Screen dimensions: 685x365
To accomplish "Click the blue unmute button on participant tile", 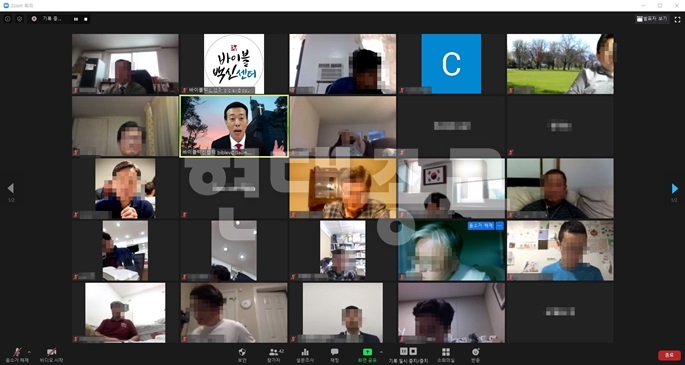I will coord(481,226).
